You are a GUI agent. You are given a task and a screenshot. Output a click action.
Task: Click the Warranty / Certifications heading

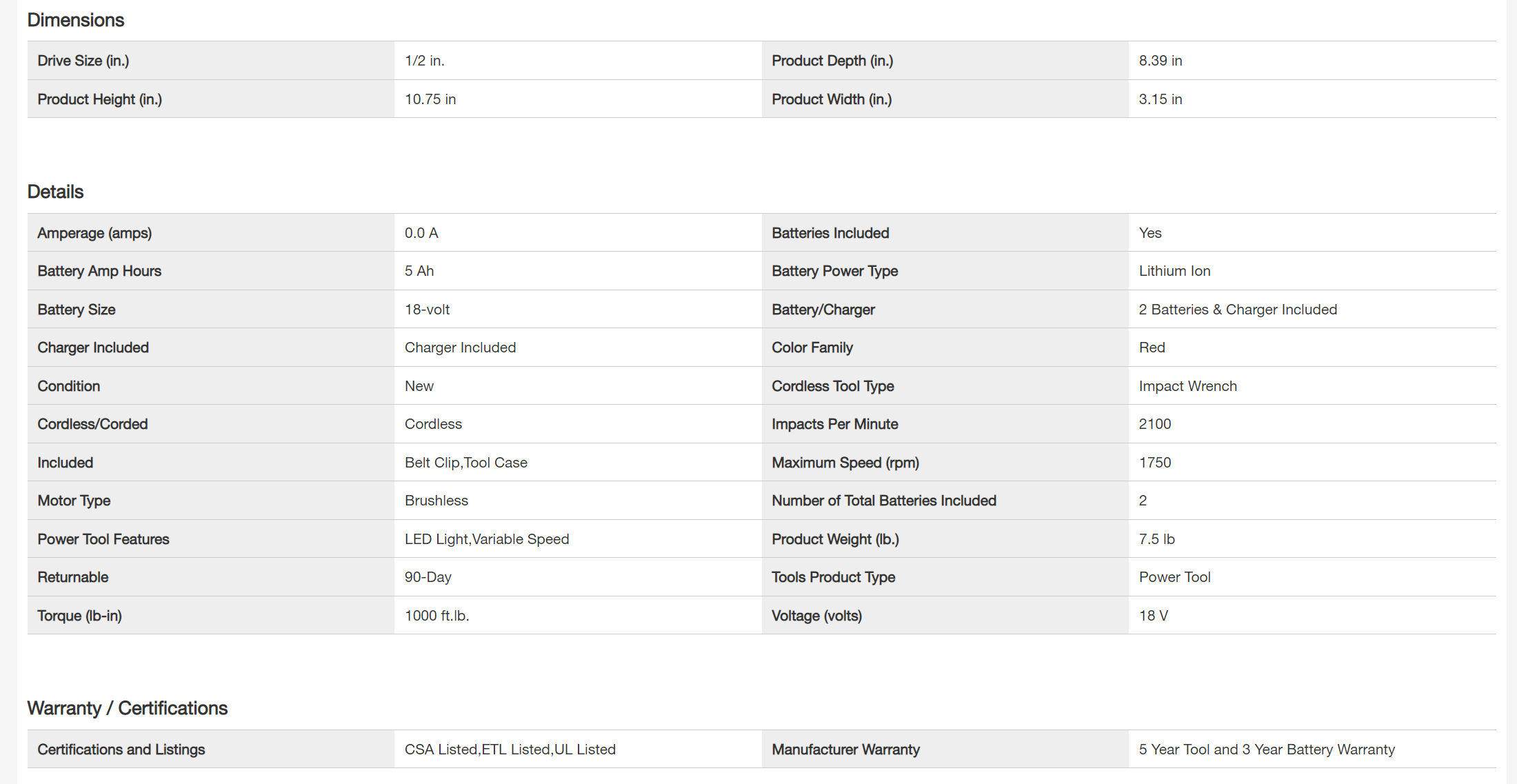pos(128,708)
